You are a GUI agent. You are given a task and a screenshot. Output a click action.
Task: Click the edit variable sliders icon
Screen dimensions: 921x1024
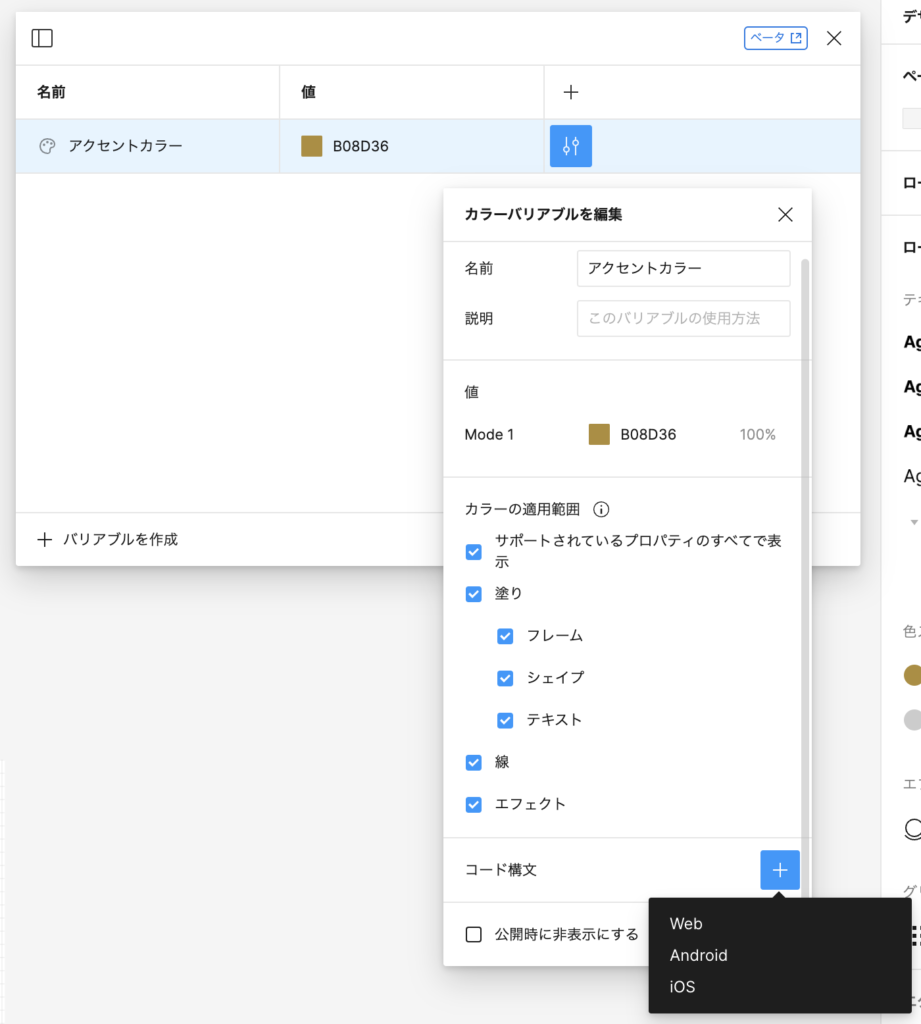571,146
